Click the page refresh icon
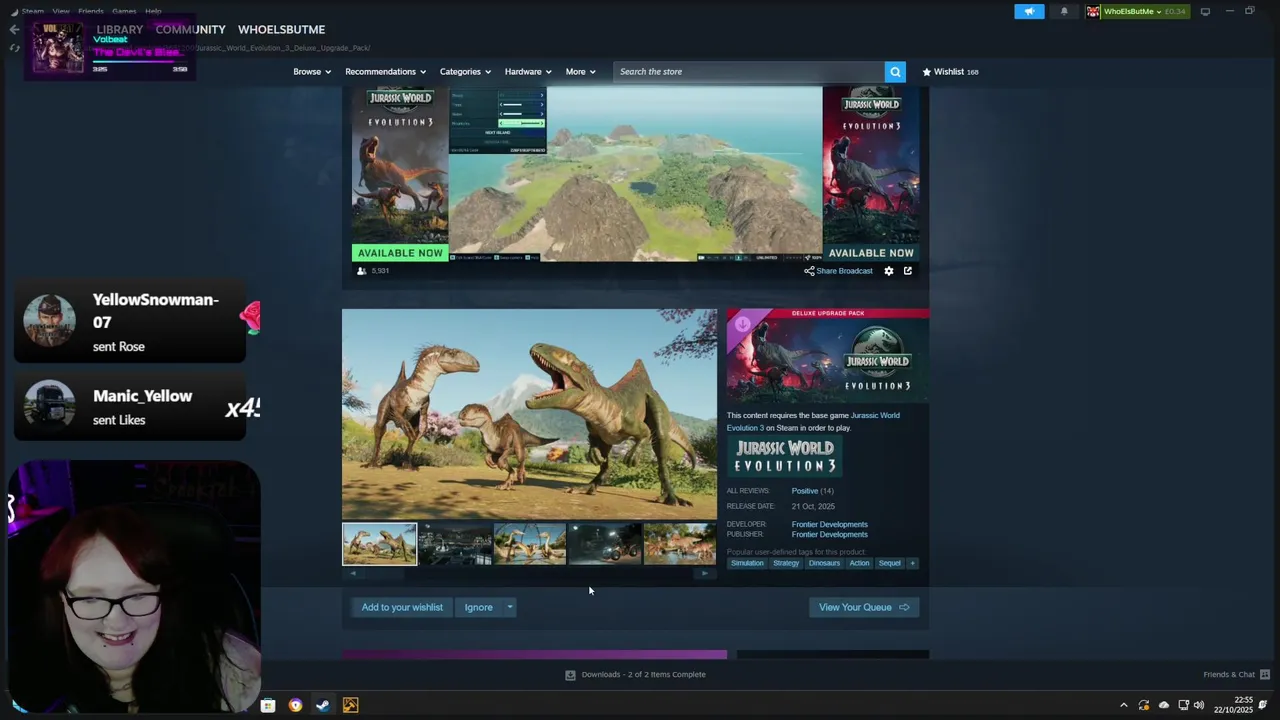The height and width of the screenshot is (720, 1280). pos(14,47)
